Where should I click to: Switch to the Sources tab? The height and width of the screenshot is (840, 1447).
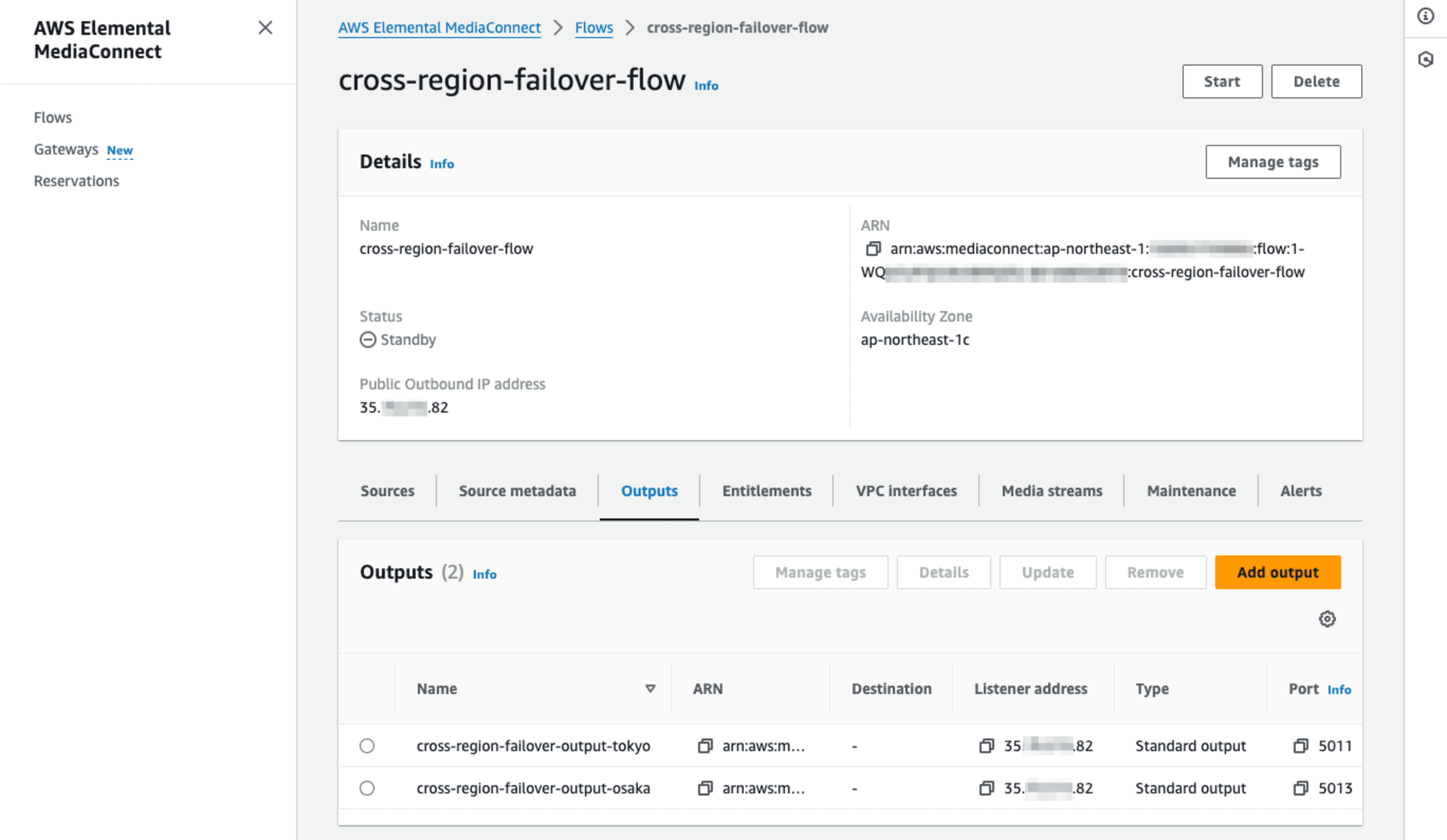coord(387,491)
